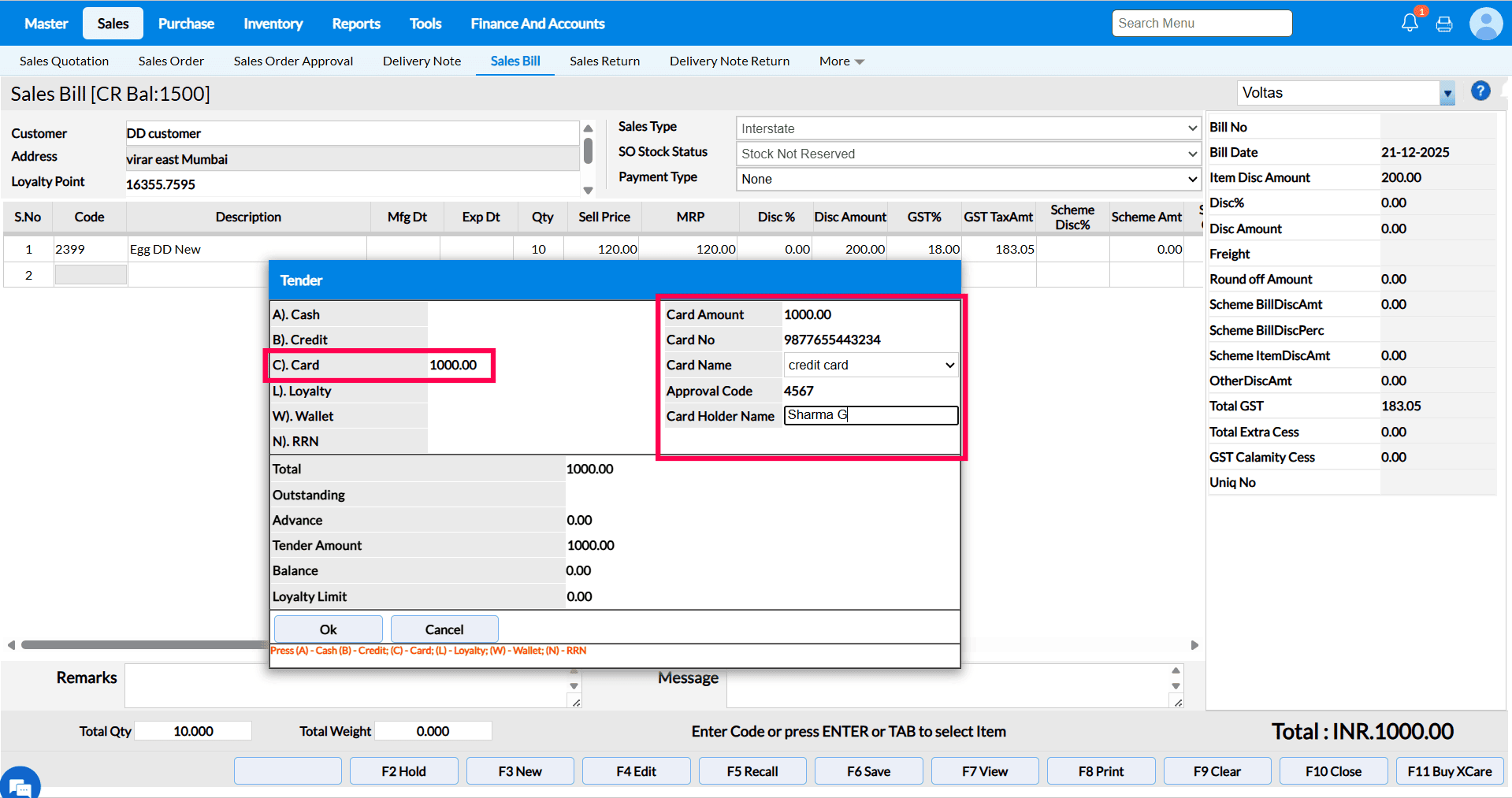Click the Card Holder Name field
The image size is (1512, 798).
871,415
